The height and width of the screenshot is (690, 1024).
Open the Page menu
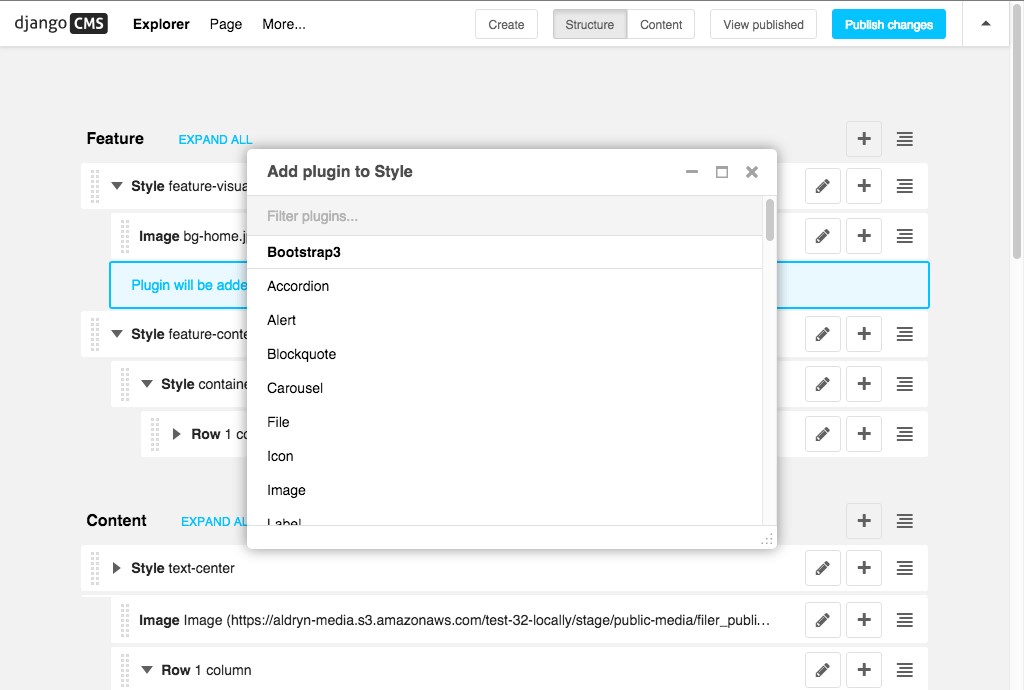tap(225, 24)
